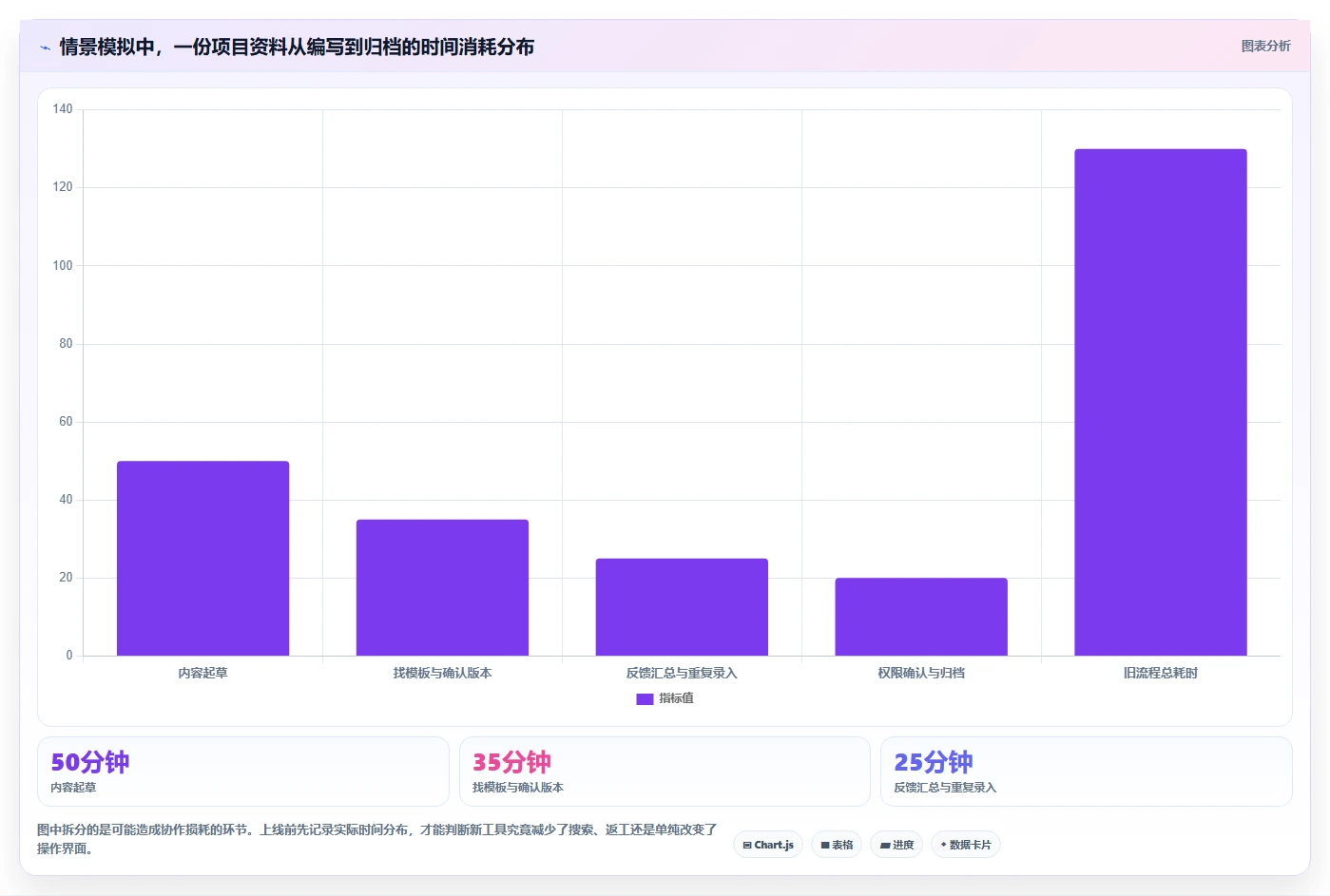Click the 100 y-axis tick label
Image resolution: width=1330 pixels, height=896 pixels.
pyautogui.click(x=63, y=265)
